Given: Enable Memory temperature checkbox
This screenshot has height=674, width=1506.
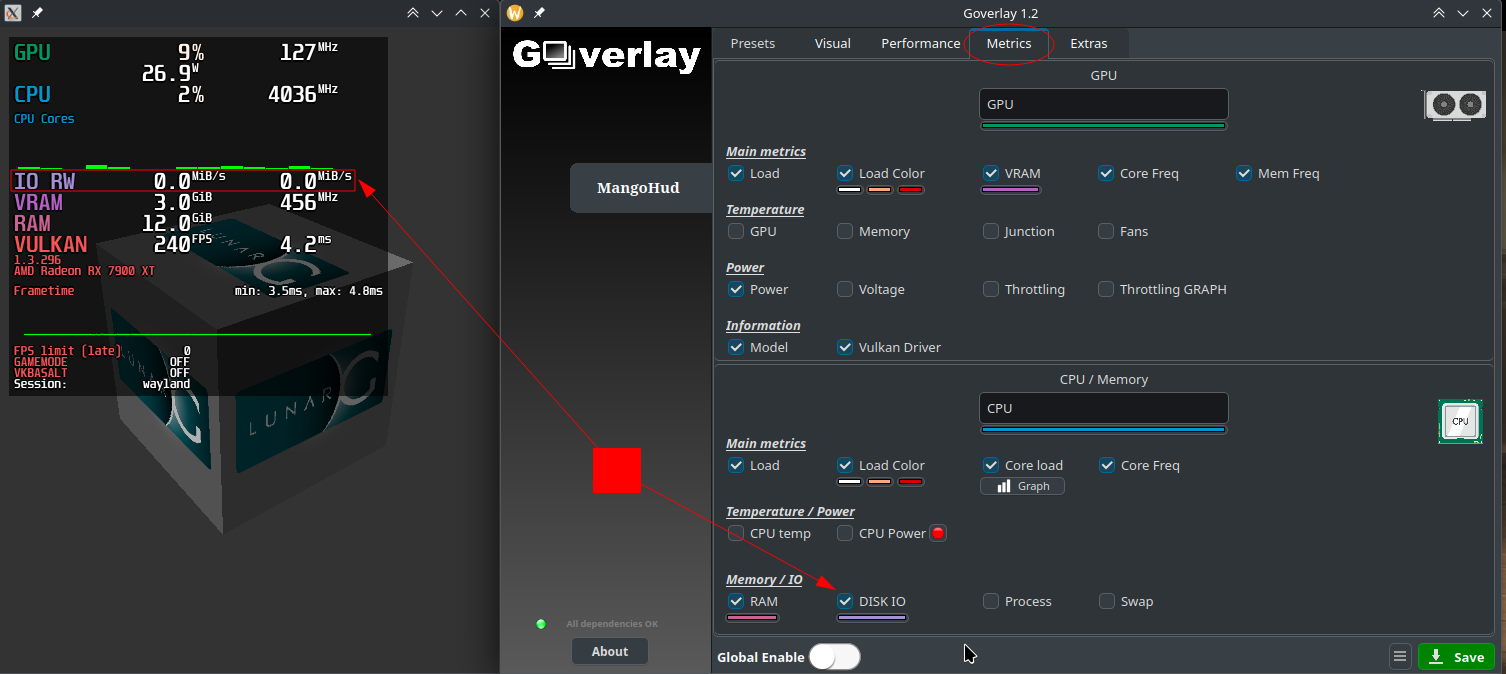Looking at the screenshot, I should pyautogui.click(x=845, y=231).
